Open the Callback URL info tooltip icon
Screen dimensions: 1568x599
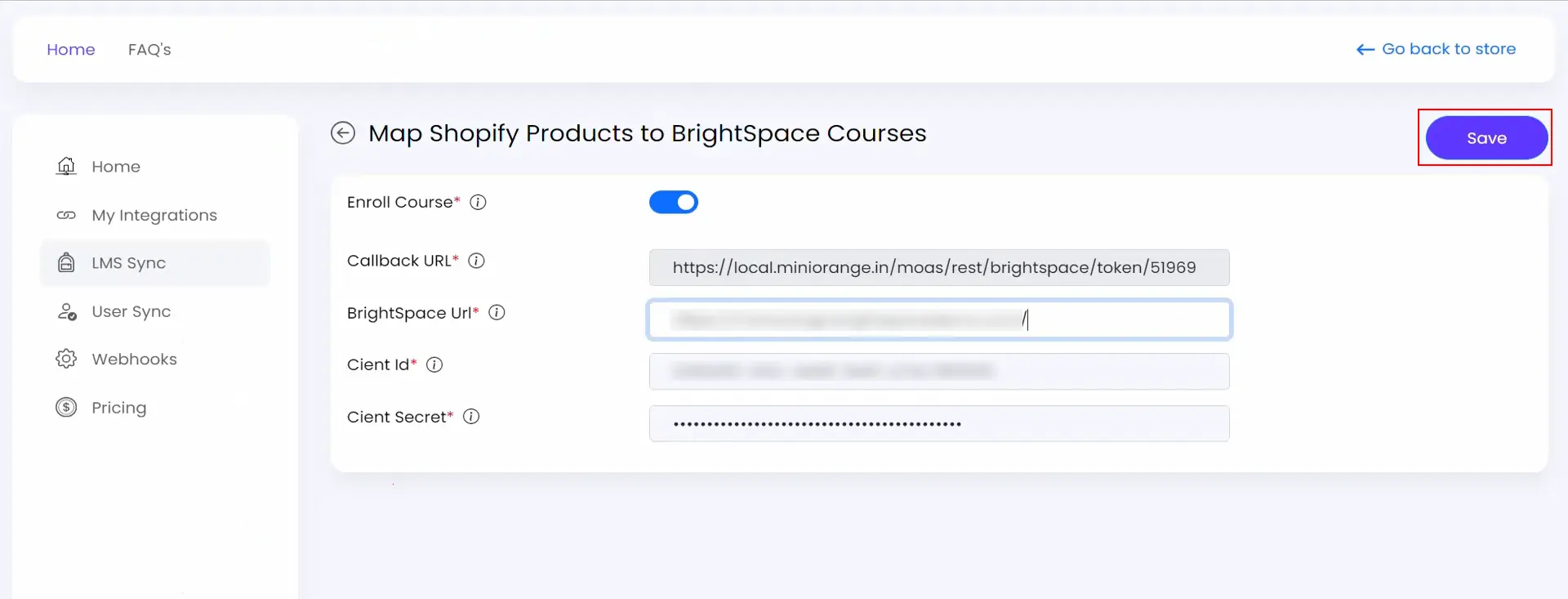pyautogui.click(x=477, y=261)
